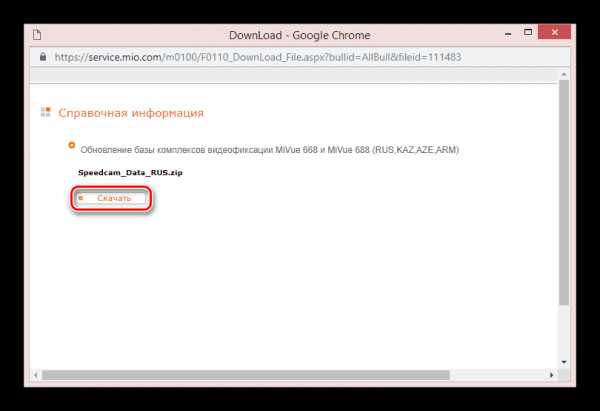Click the page document icon in title bar
Screen dimensions: 600x411
(x=37, y=35)
